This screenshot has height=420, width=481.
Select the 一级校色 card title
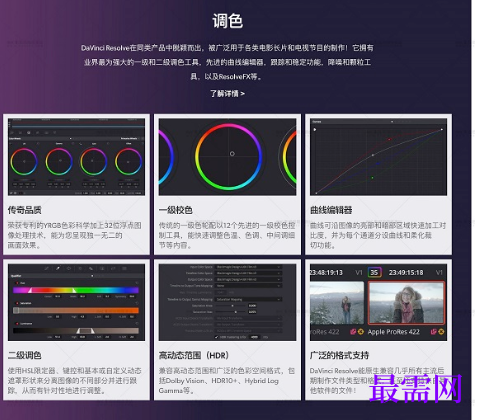(x=176, y=210)
